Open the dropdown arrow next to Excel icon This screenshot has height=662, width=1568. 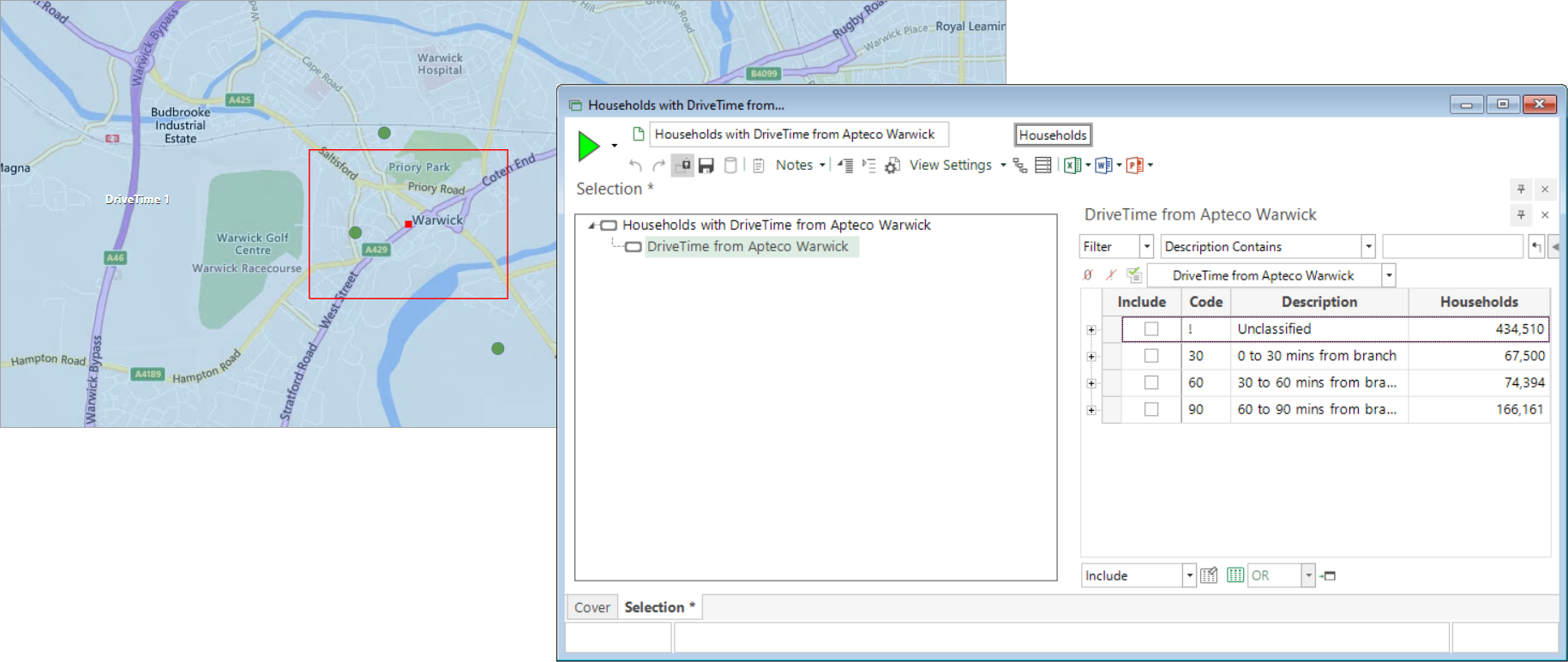tap(1089, 165)
